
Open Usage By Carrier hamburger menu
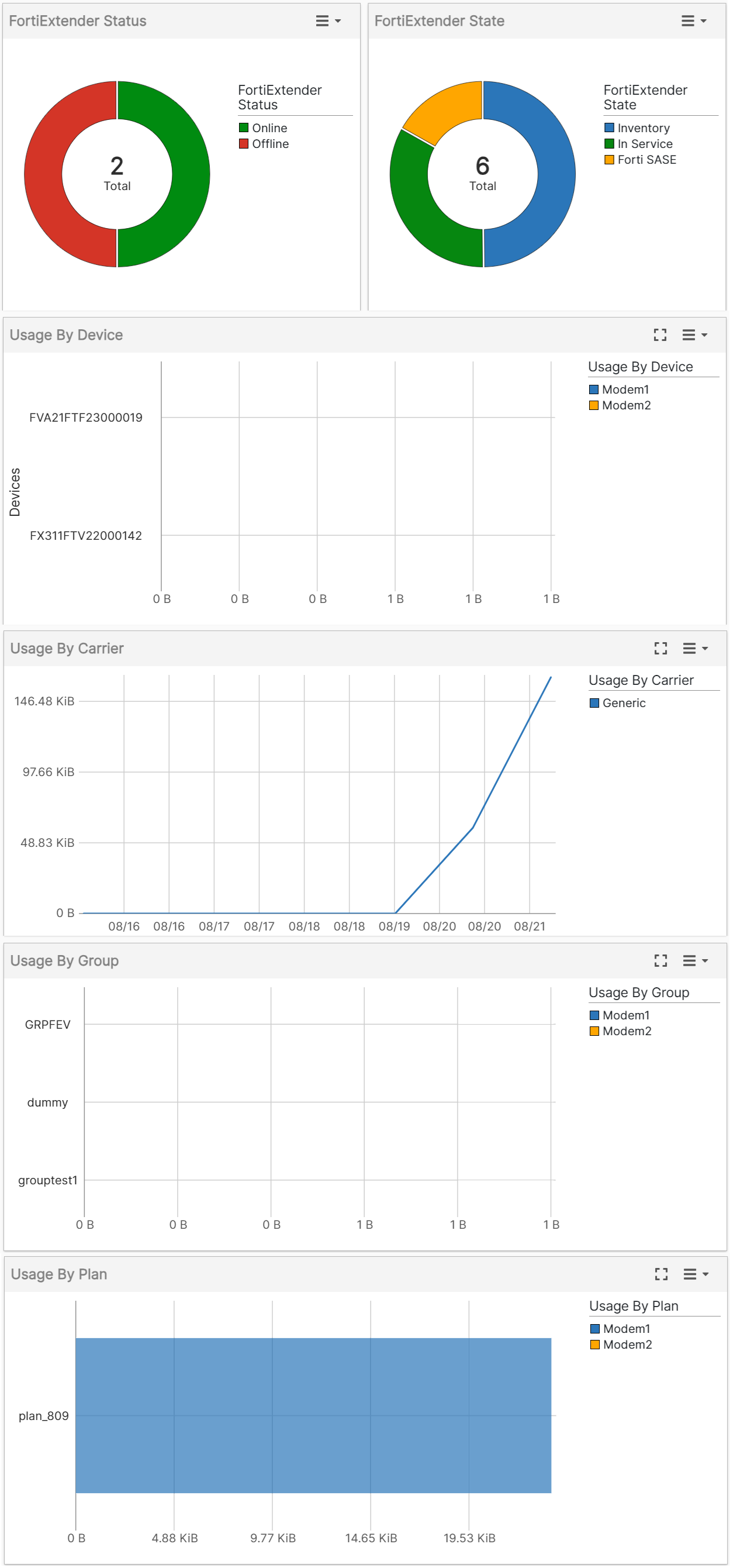pos(695,648)
